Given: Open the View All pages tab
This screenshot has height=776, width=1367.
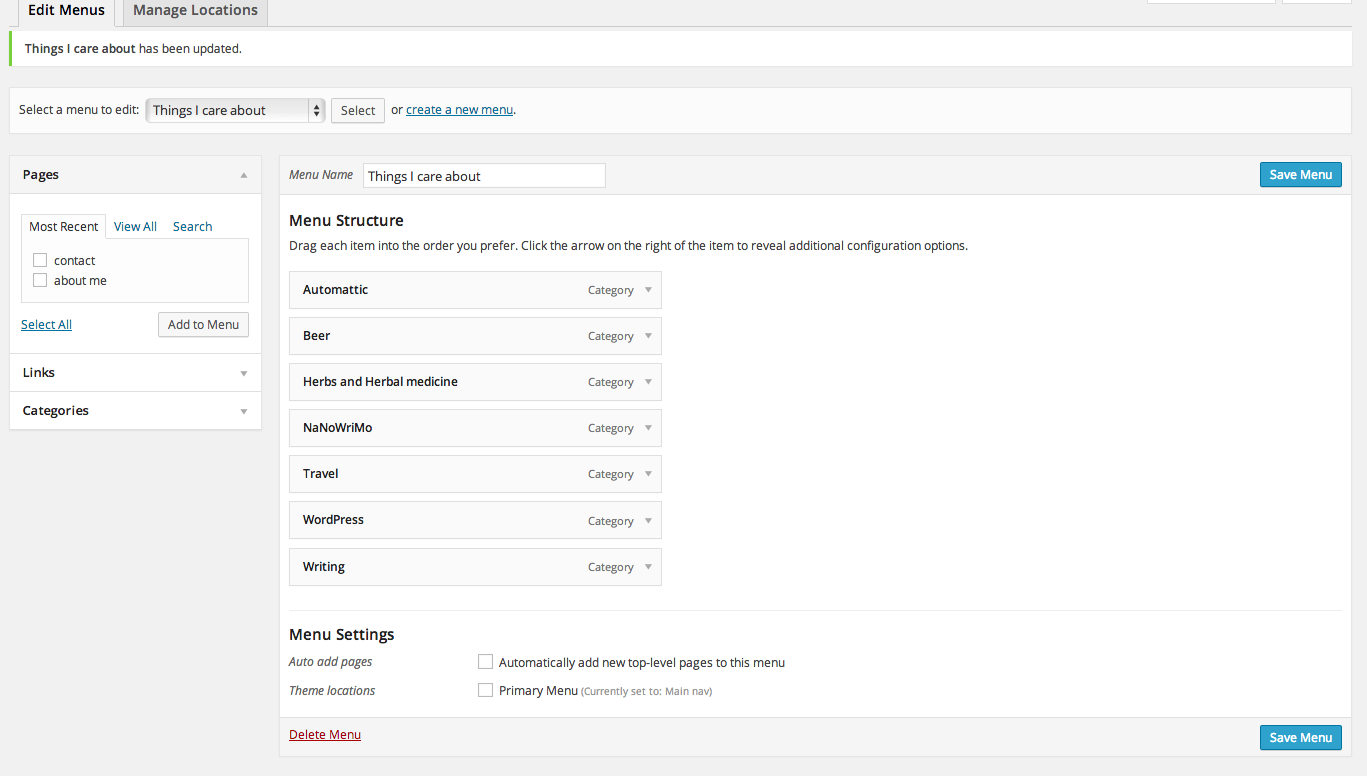Looking at the screenshot, I should pos(135,227).
